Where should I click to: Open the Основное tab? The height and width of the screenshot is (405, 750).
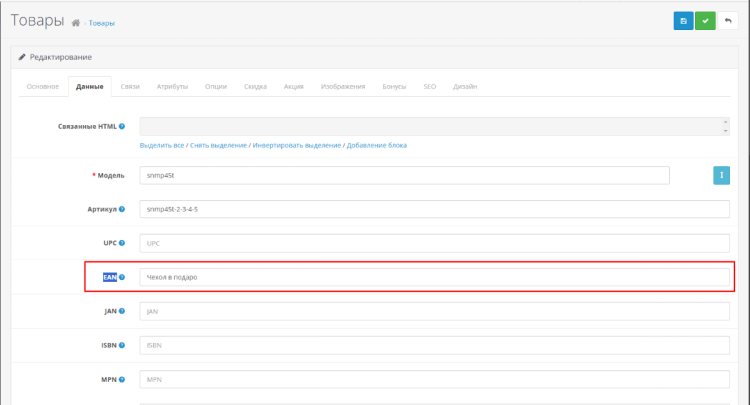point(43,87)
